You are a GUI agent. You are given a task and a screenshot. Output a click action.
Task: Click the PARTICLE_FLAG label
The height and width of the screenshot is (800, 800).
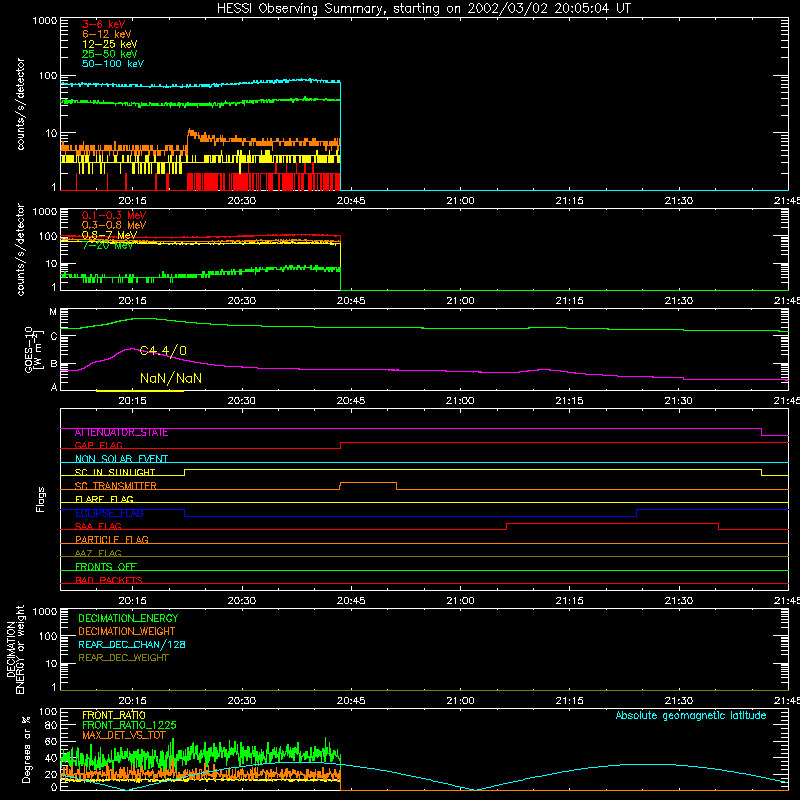tap(112, 540)
